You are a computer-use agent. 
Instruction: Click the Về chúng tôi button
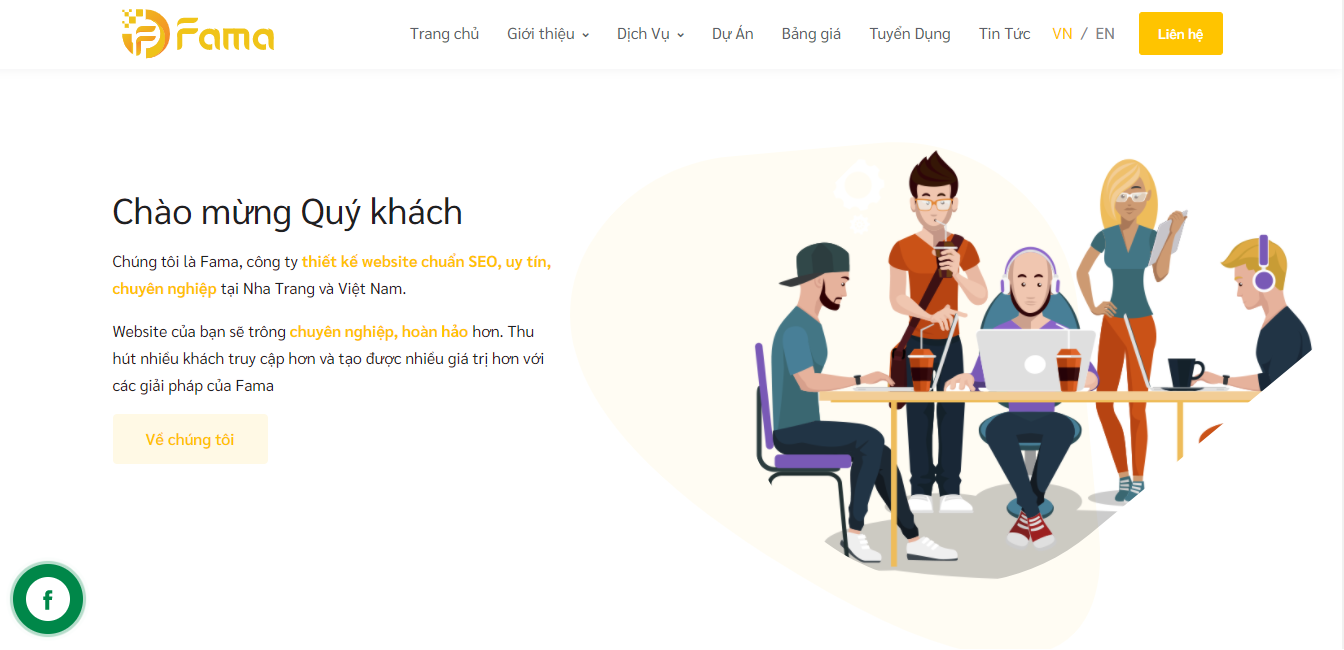pos(190,439)
